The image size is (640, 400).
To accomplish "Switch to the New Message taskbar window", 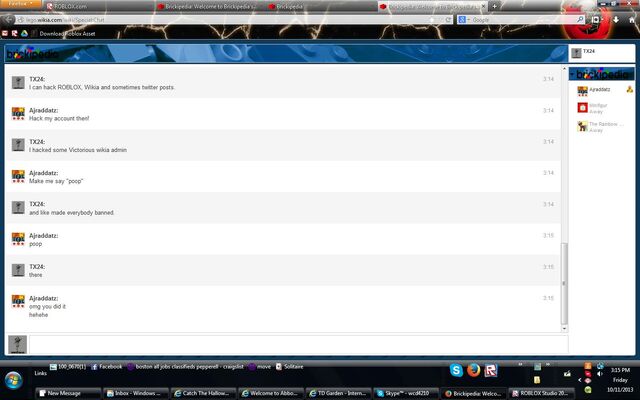I will click(69, 393).
